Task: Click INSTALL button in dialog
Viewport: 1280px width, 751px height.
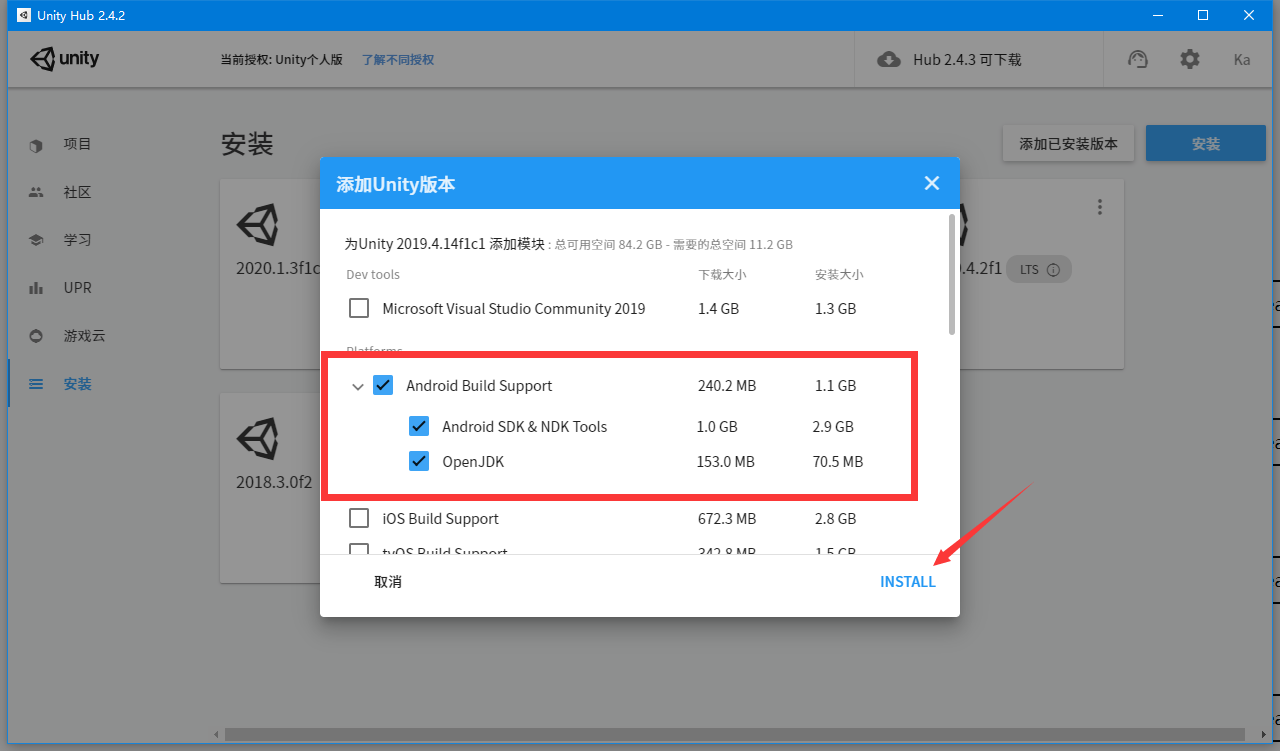Action: pyautogui.click(x=908, y=582)
